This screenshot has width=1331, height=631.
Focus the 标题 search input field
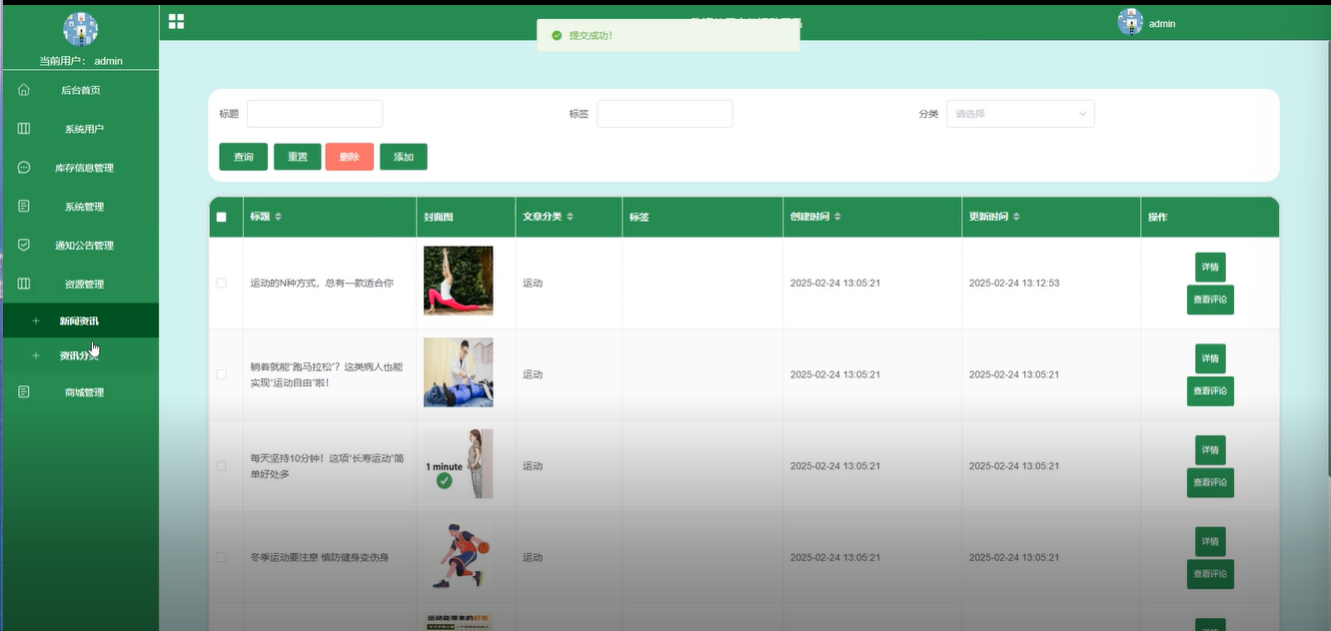click(315, 114)
